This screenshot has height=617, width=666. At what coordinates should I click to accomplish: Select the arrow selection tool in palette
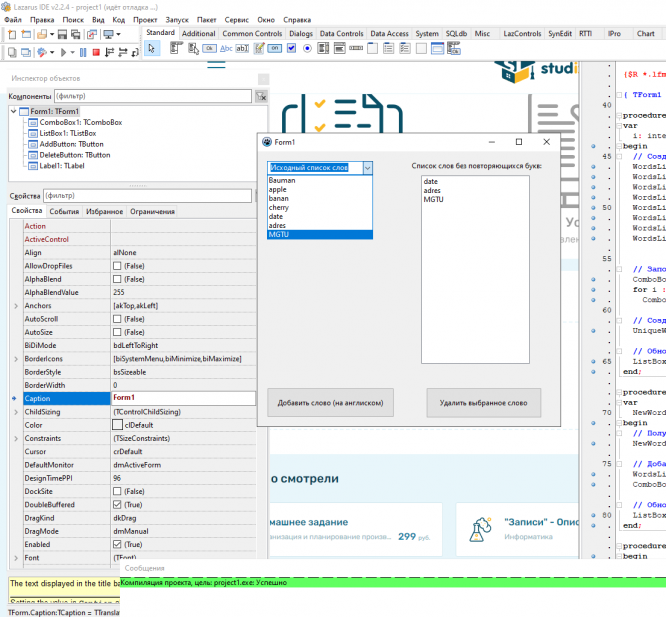point(152,48)
